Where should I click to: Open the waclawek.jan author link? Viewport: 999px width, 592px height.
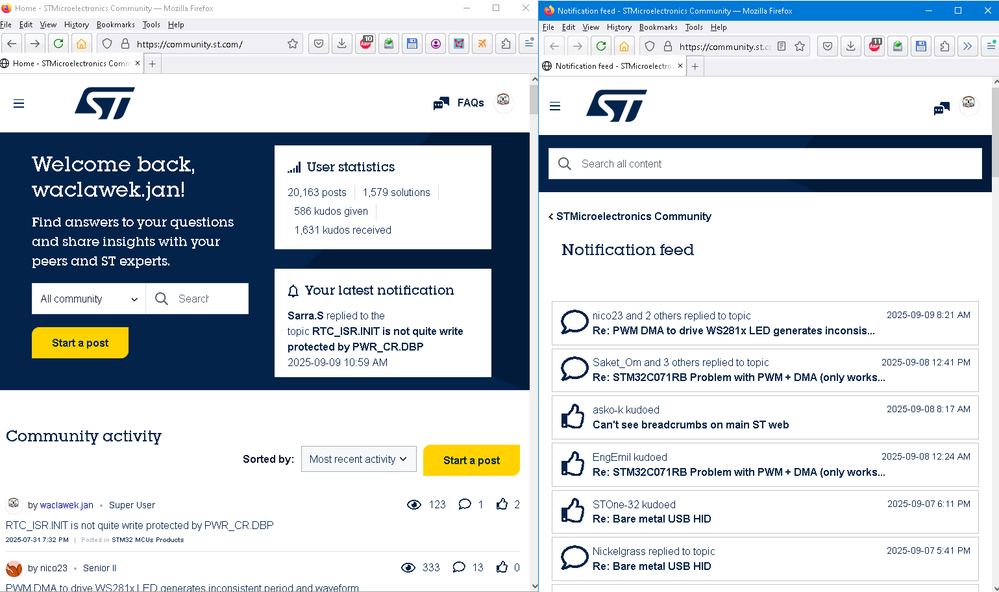pyautogui.click(x=66, y=505)
